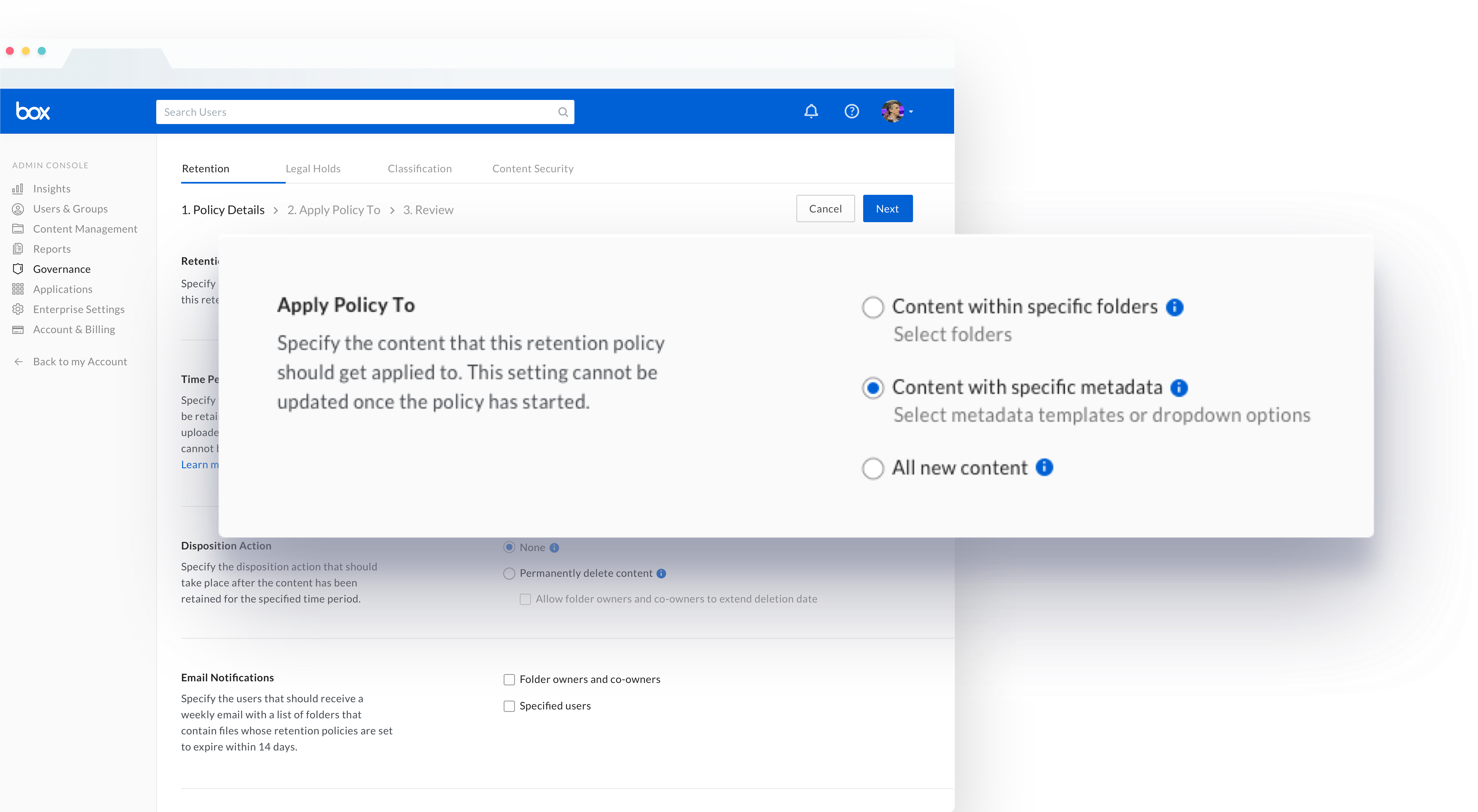Click the ADMIN CONSOLE label

50,165
